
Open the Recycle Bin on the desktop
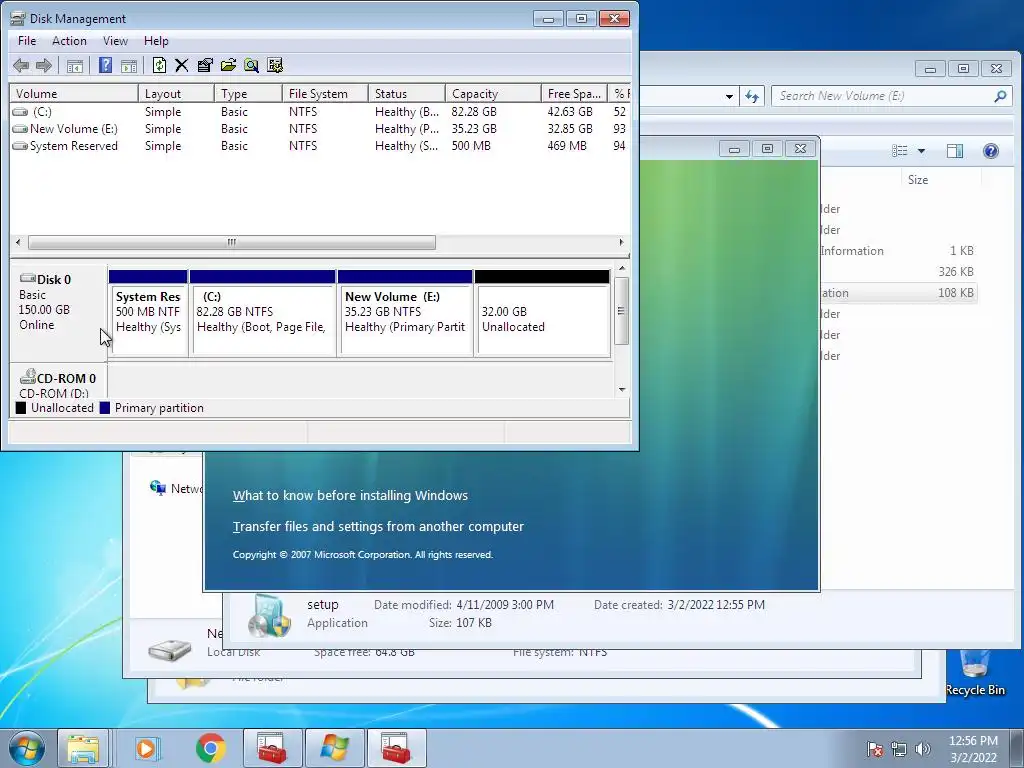coord(975,673)
